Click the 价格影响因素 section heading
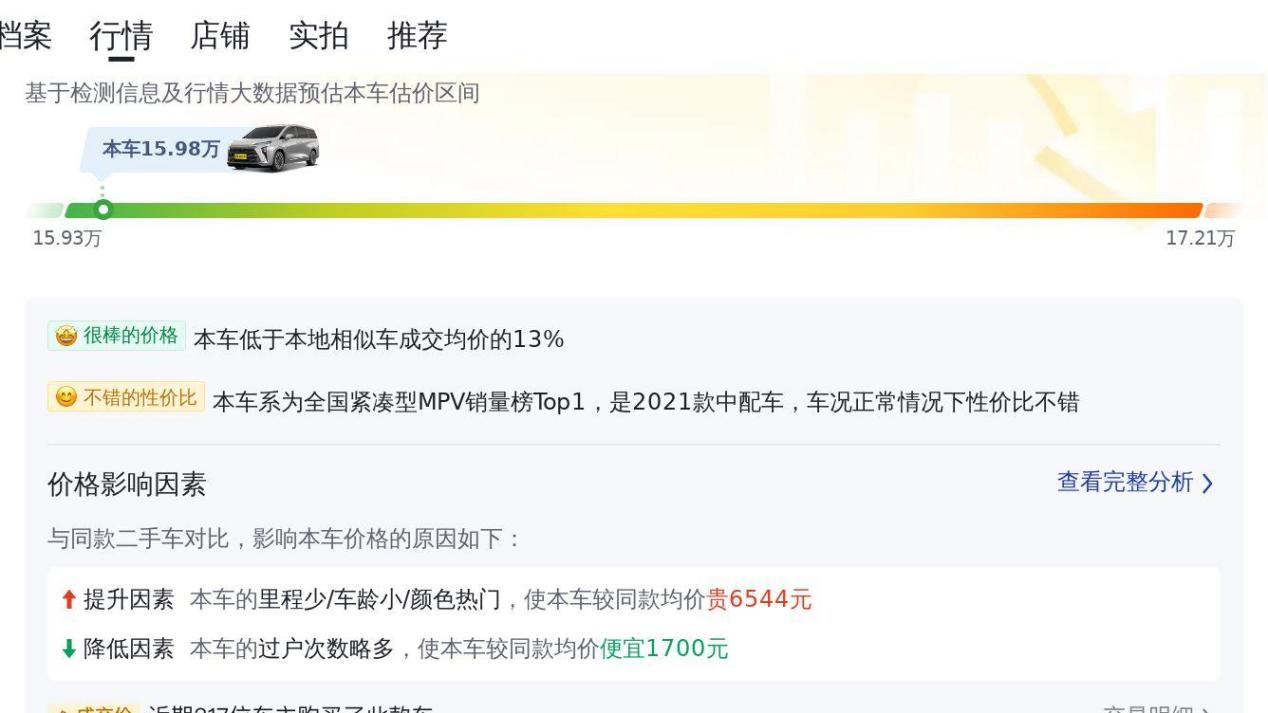Screen dimensions: 1268x713 tap(127, 485)
